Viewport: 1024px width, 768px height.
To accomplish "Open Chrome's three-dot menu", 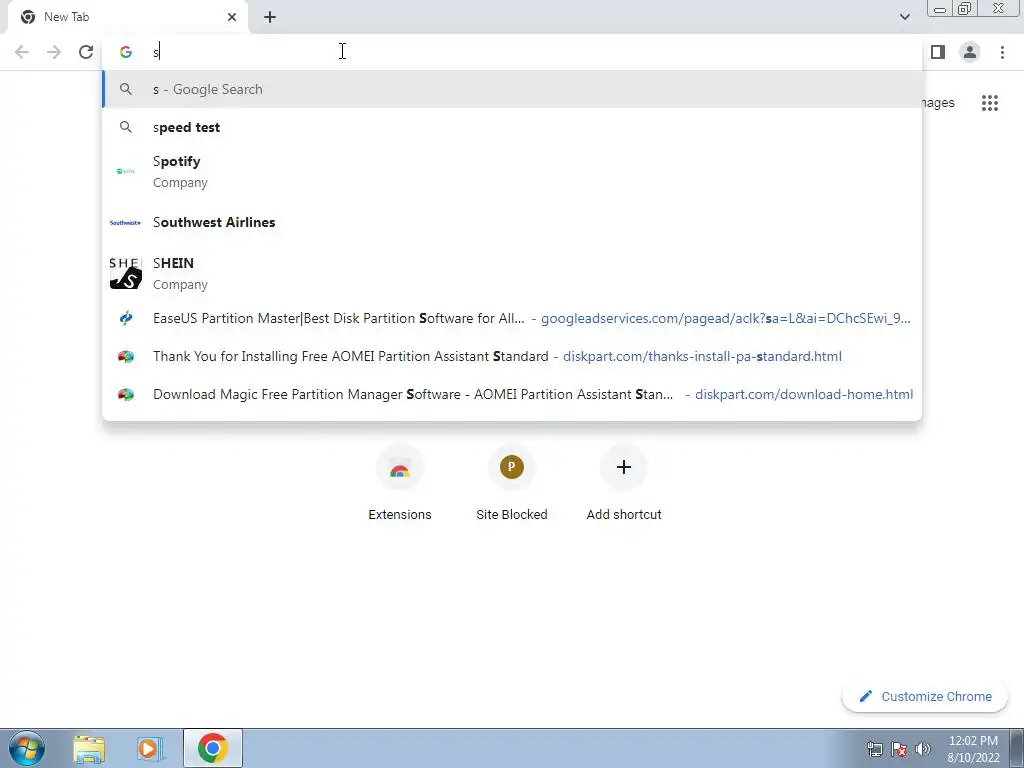I will [x=1002, y=52].
